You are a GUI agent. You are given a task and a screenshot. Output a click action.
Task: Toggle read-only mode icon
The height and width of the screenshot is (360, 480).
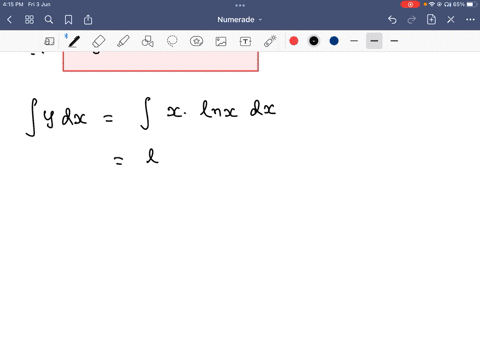pyautogui.click(x=49, y=41)
